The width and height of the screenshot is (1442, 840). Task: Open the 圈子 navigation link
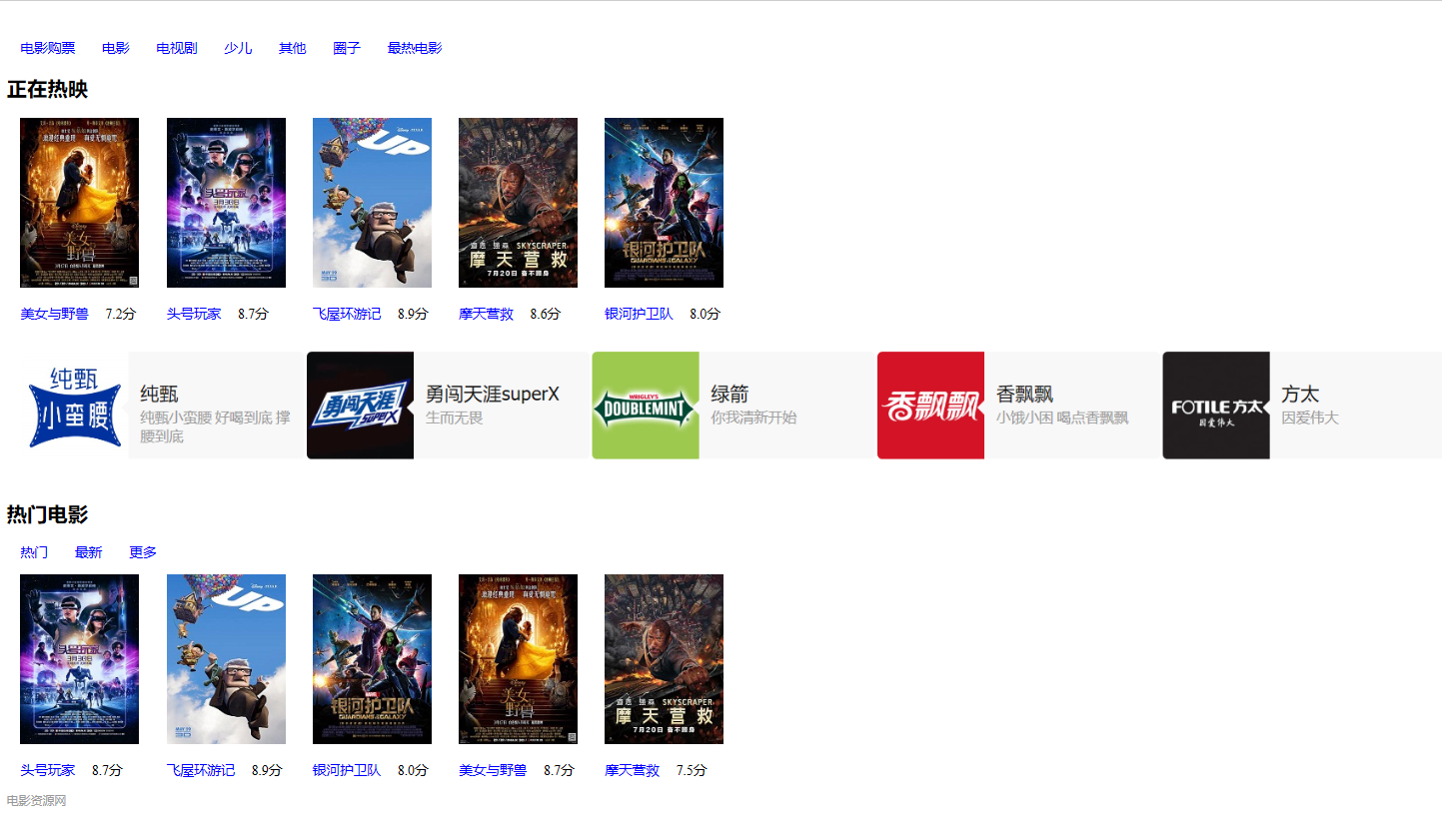[347, 48]
